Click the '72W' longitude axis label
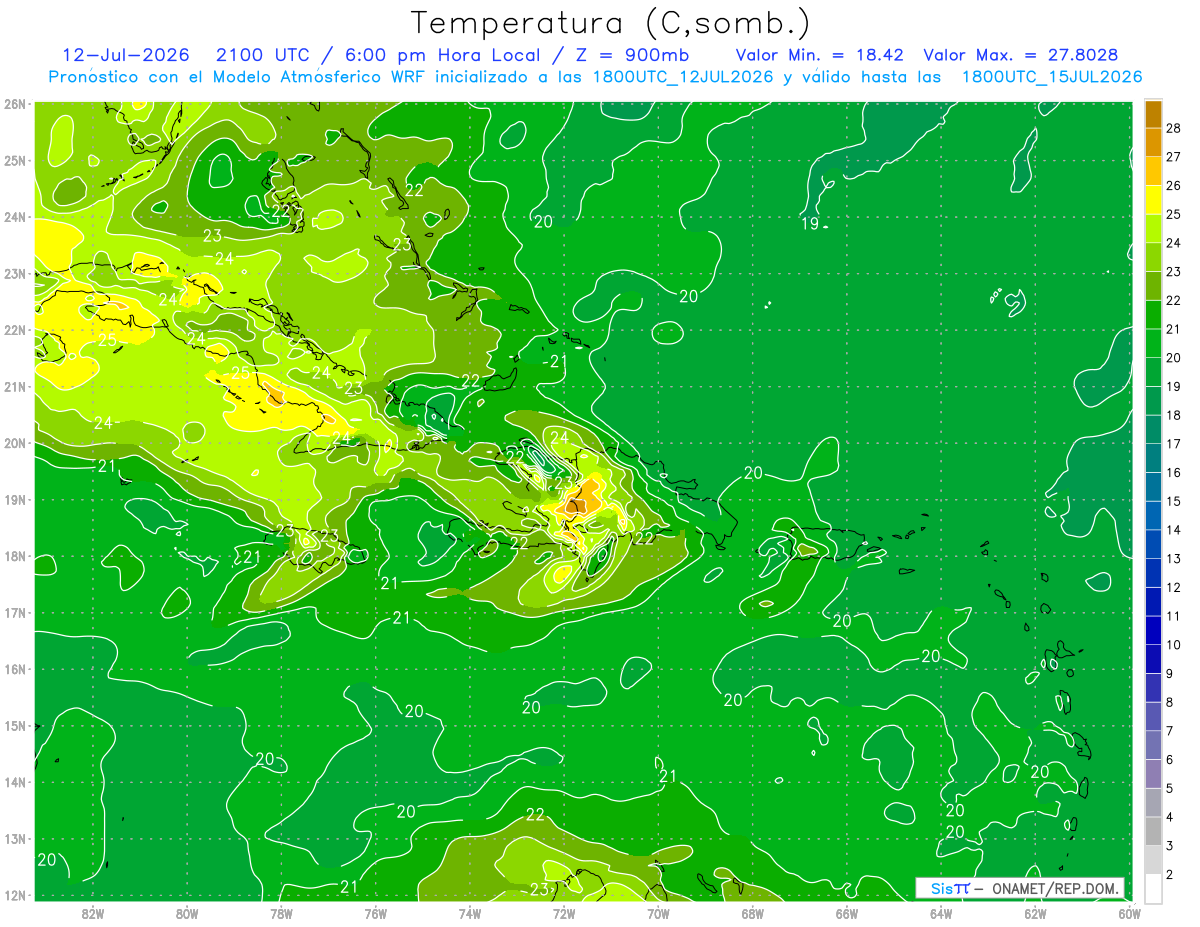 pos(563,912)
